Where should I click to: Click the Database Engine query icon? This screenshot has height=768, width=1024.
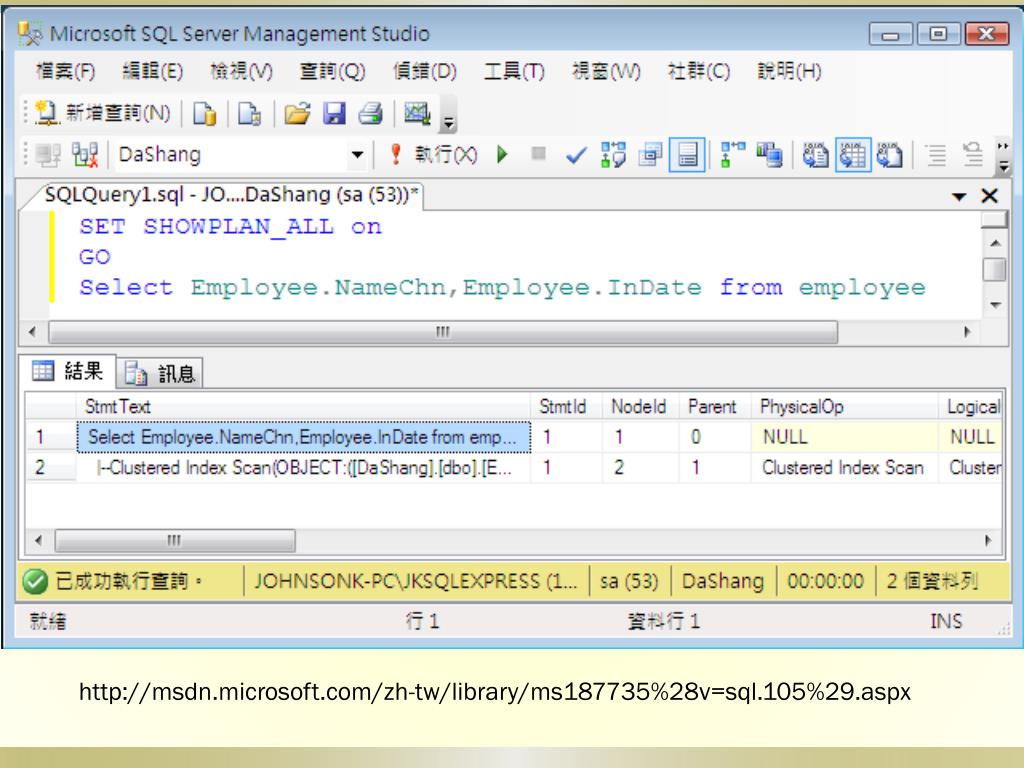point(205,114)
